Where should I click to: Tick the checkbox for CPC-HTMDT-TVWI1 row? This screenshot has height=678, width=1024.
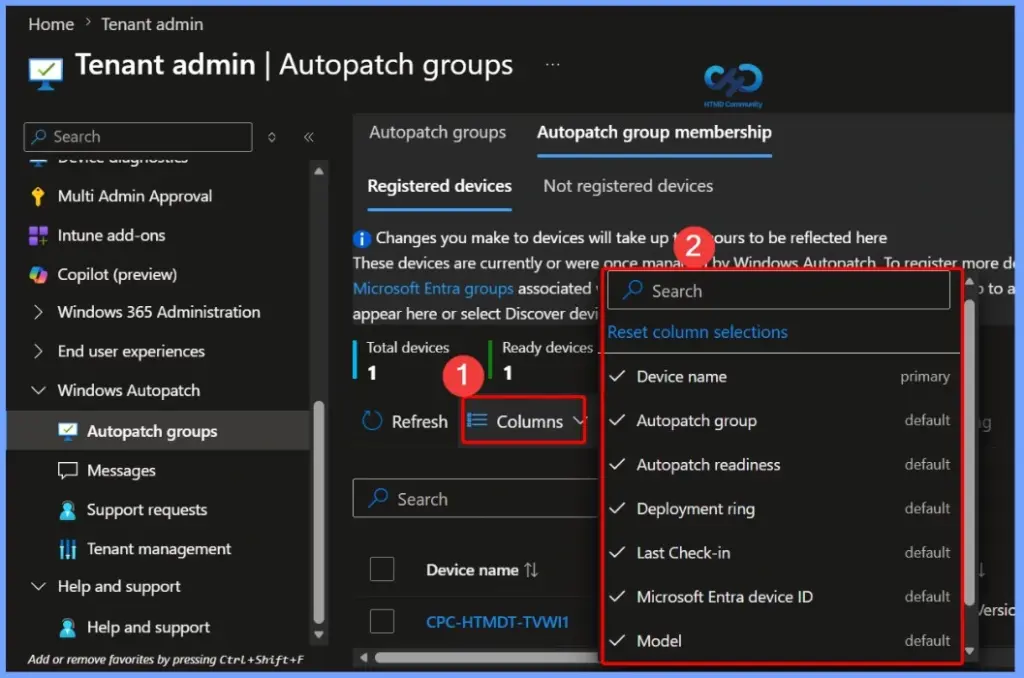pos(382,621)
